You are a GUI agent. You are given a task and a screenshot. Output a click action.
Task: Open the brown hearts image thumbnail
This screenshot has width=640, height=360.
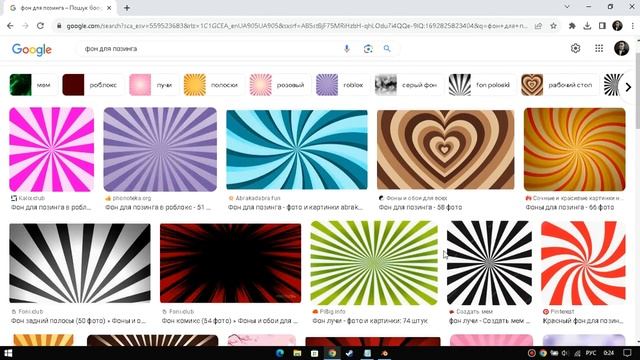pyautogui.click(x=445, y=149)
